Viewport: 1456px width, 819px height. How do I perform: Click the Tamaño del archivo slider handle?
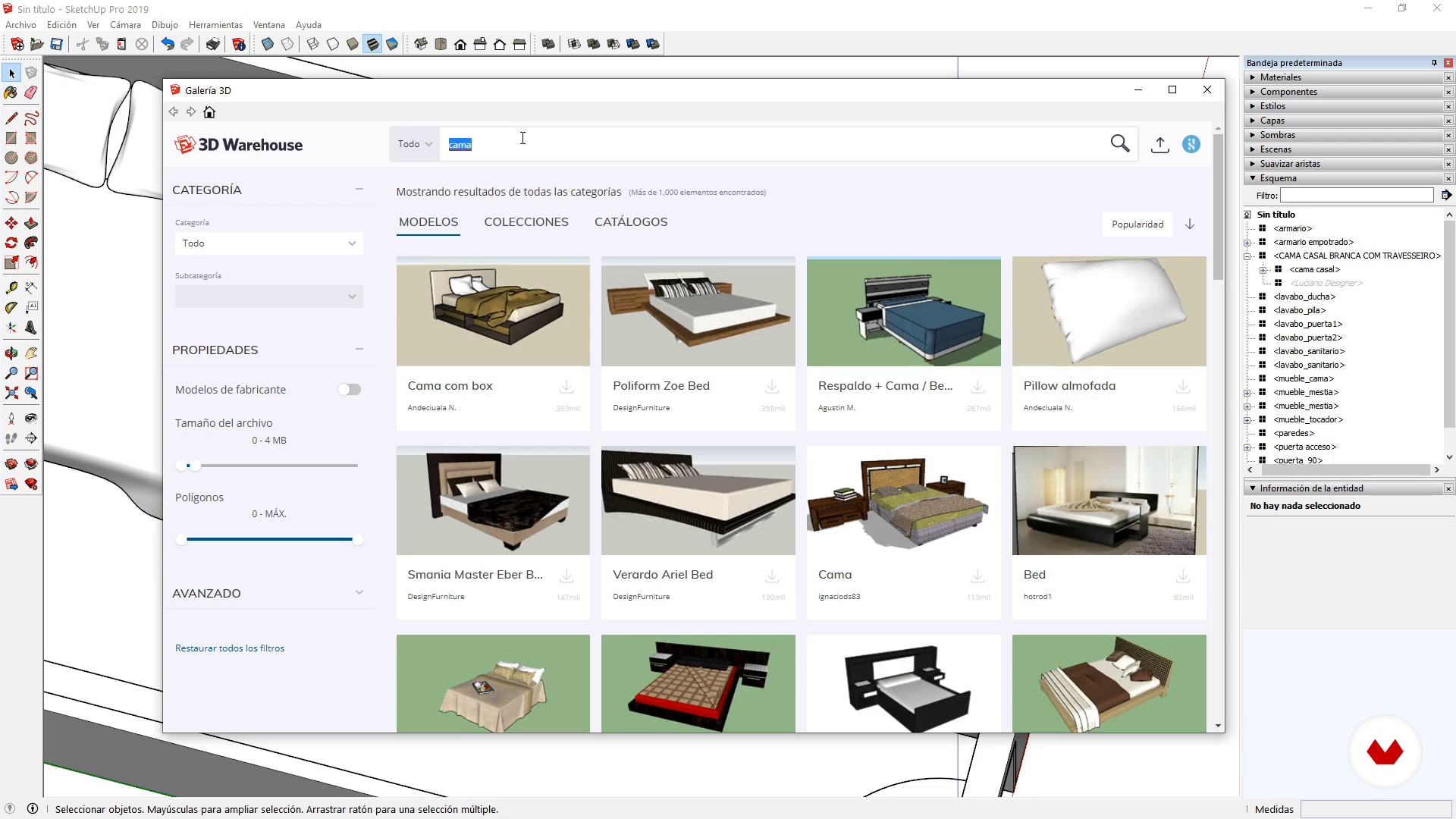195,466
